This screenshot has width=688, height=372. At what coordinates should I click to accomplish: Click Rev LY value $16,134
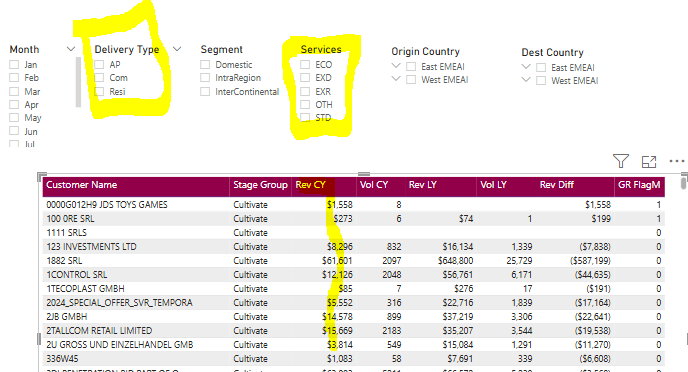coord(458,247)
